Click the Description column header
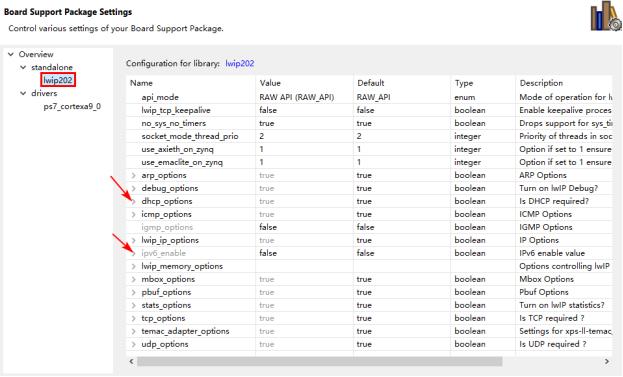The height and width of the screenshot is (377, 623). [x=541, y=83]
